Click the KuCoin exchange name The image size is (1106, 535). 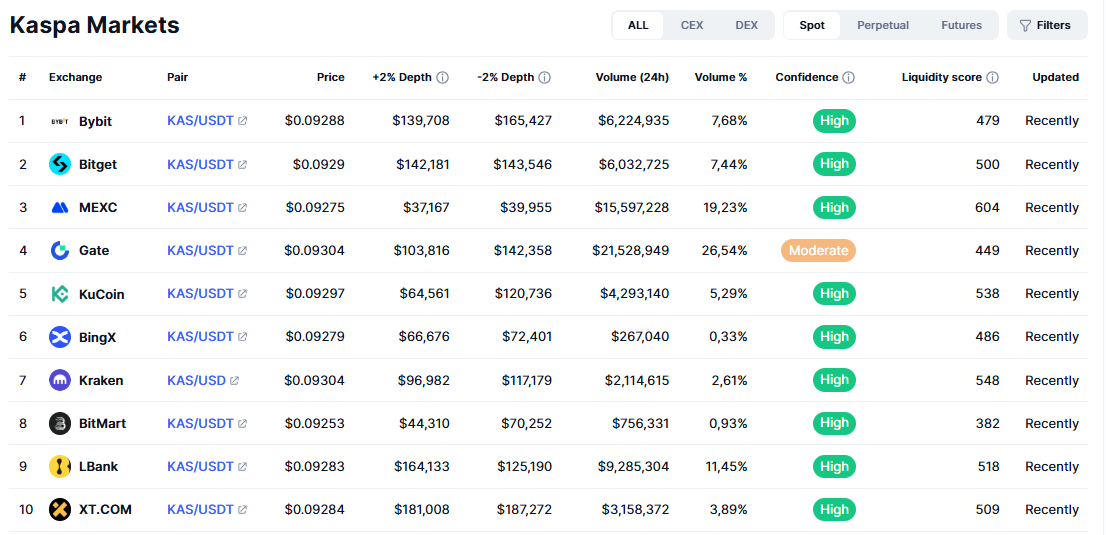click(x=102, y=294)
